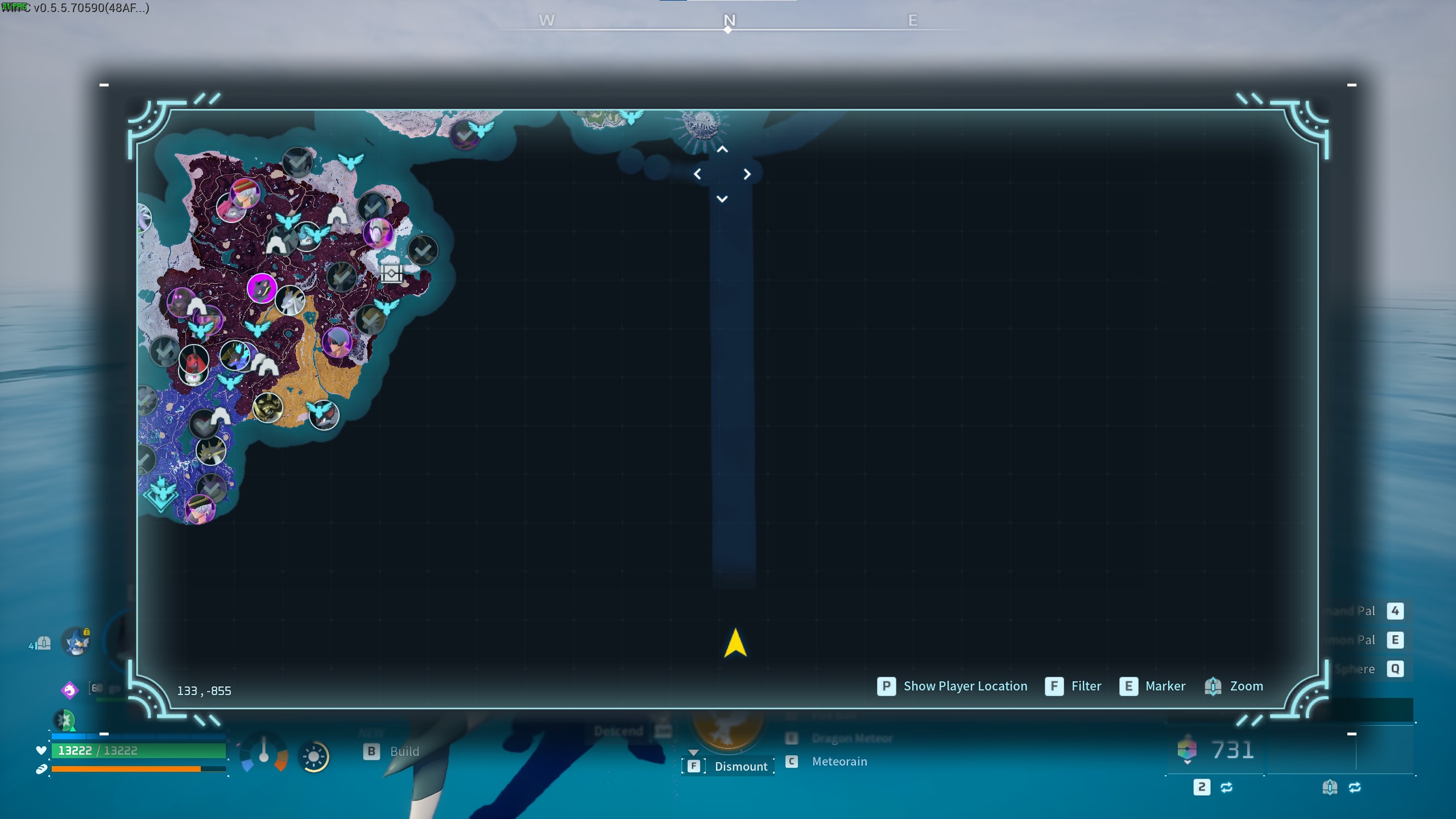Click the blue shield bar above health
This screenshot has width=1456, height=819.
point(139,737)
